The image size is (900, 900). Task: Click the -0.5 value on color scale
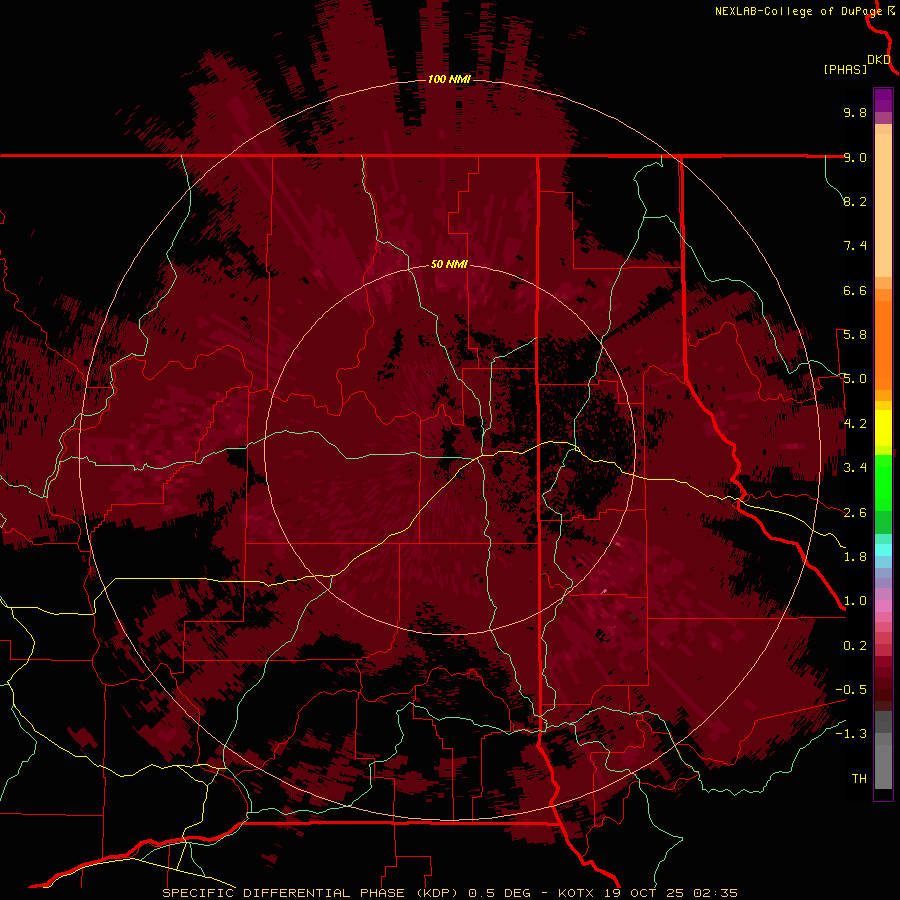pos(851,690)
